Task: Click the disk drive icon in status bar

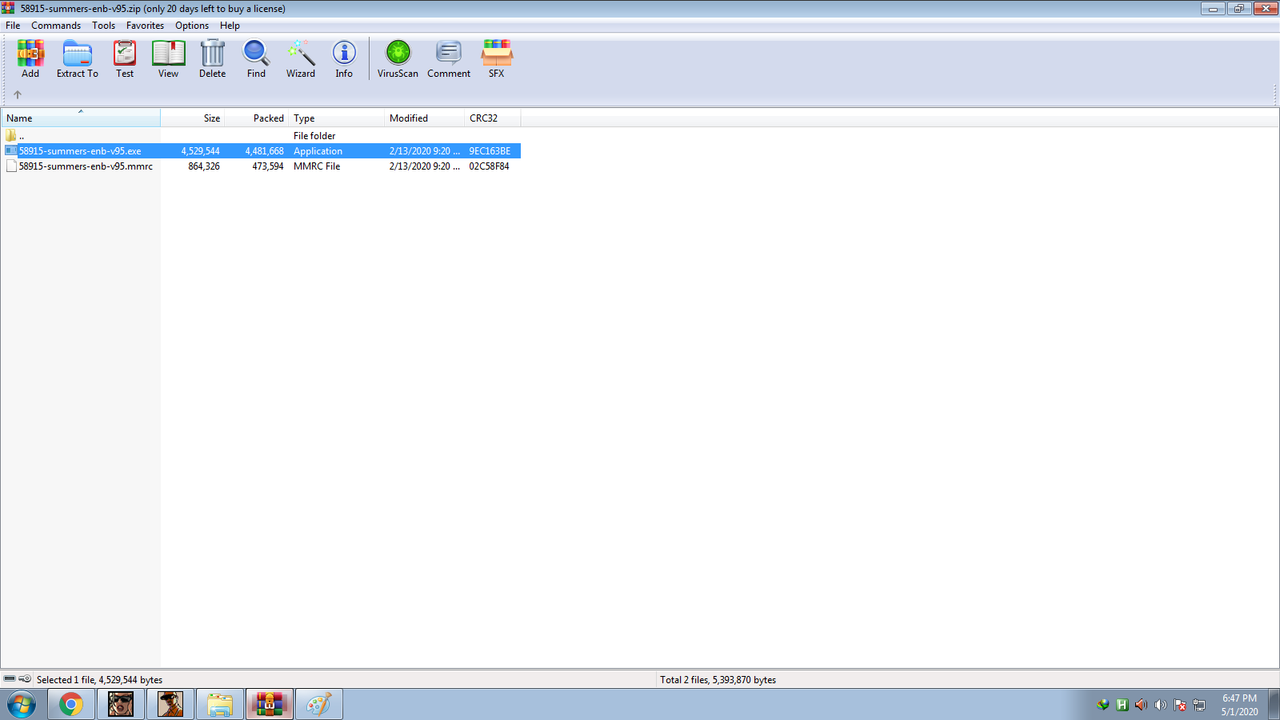Action: tap(10, 679)
